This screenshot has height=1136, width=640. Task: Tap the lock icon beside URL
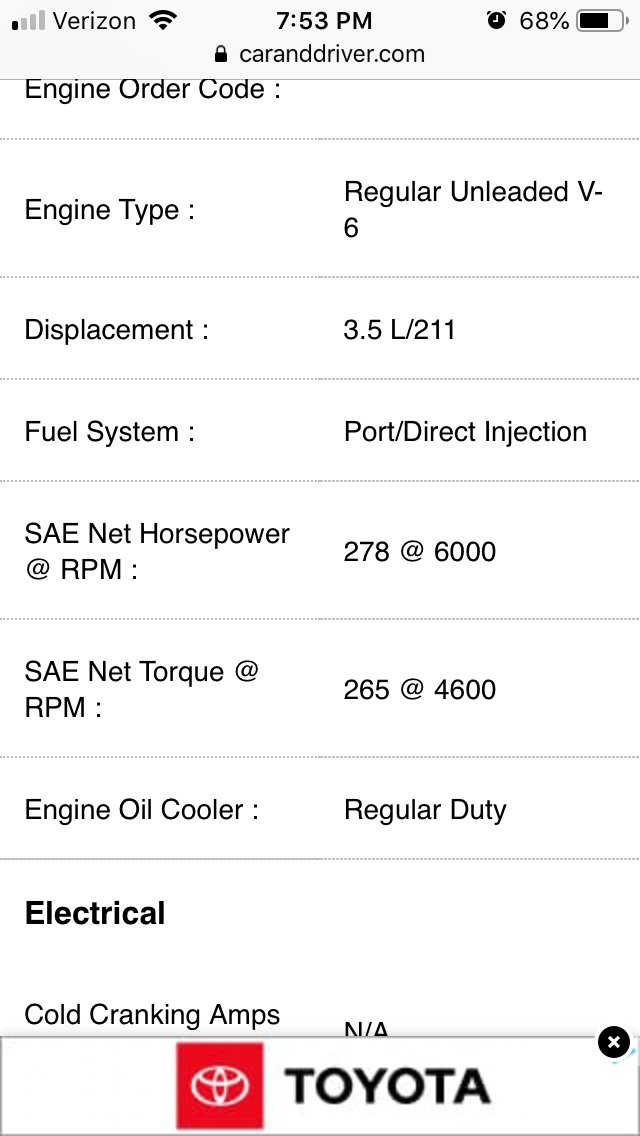click(x=222, y=54)
